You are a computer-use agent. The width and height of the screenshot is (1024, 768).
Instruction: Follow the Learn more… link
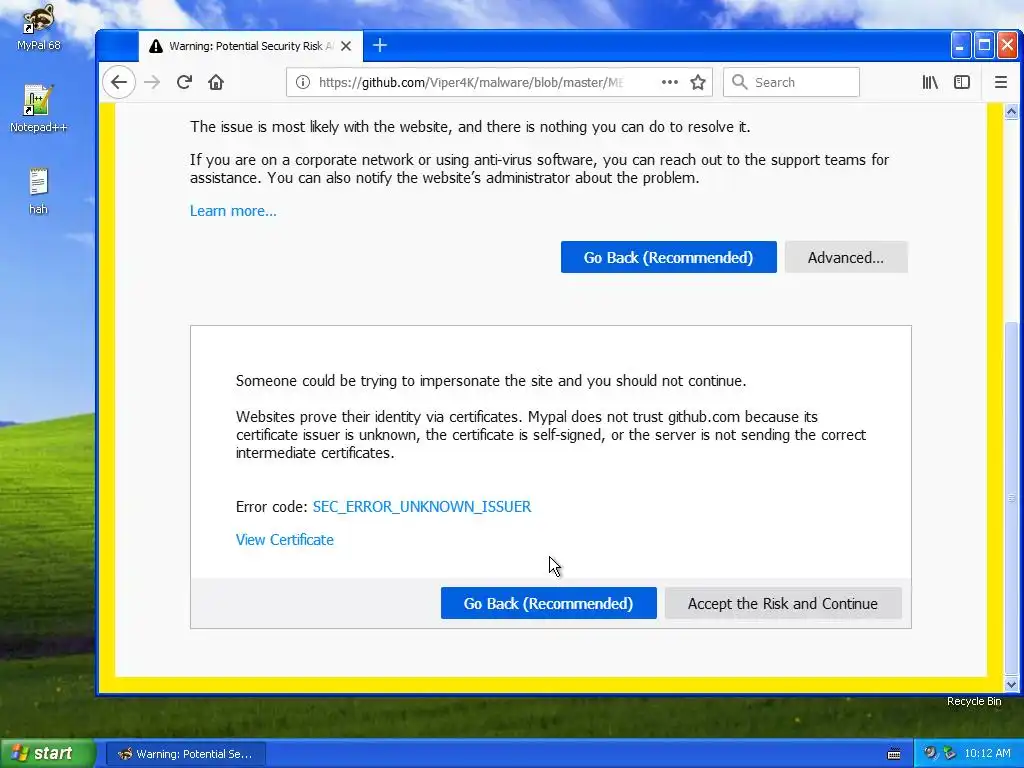pyautogui.click(x=233, y=211)
